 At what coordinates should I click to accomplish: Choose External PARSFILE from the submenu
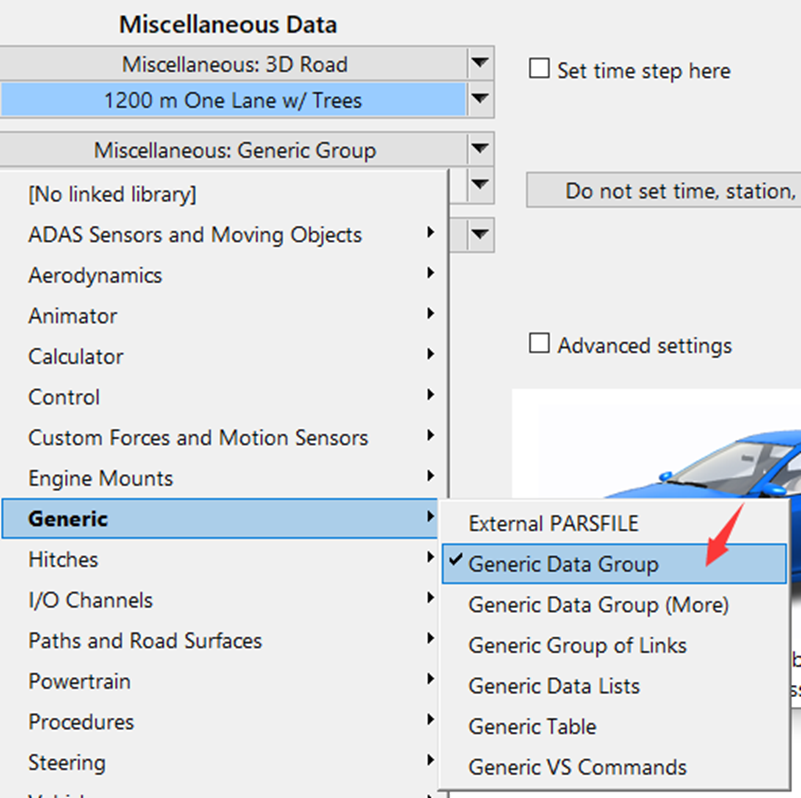click(x=553, y=523)
